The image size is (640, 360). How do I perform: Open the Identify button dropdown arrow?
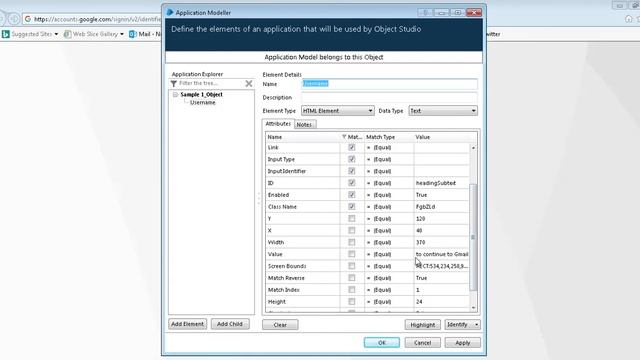pyautogui.click(x=476, y=324)
